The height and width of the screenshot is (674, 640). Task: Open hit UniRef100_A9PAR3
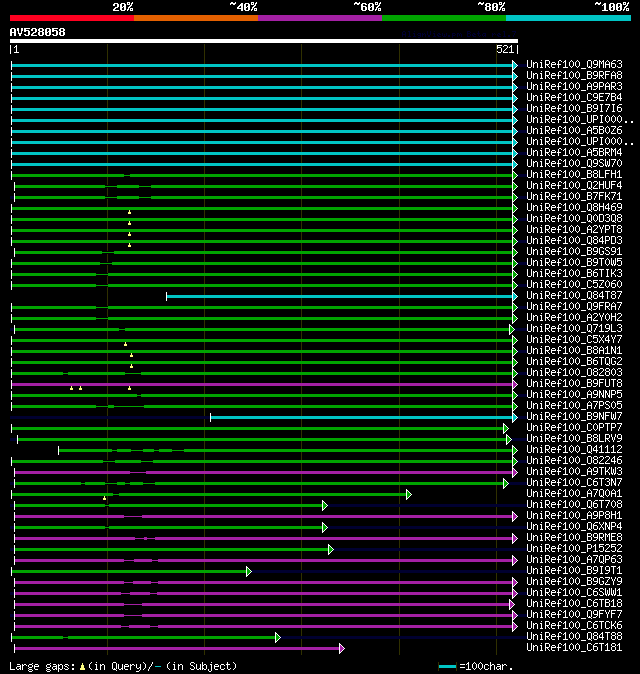574,86
